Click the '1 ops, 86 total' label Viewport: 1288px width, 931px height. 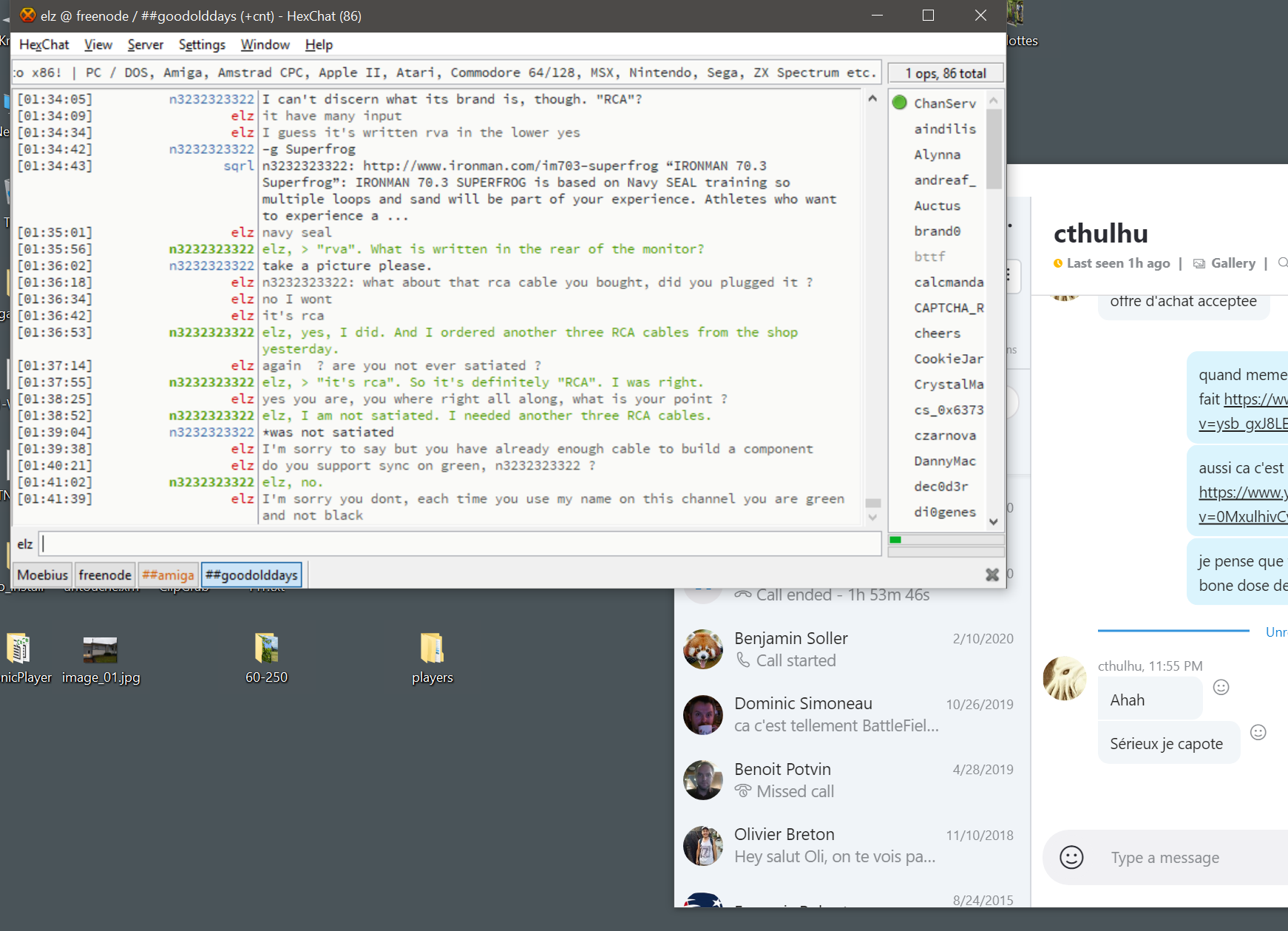[946, 73]
